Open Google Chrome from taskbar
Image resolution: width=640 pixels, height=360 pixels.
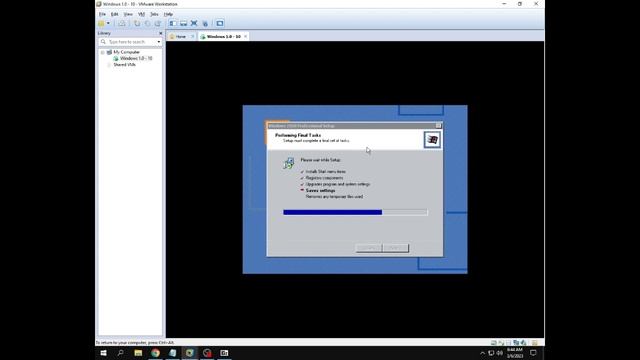(156, 353)
